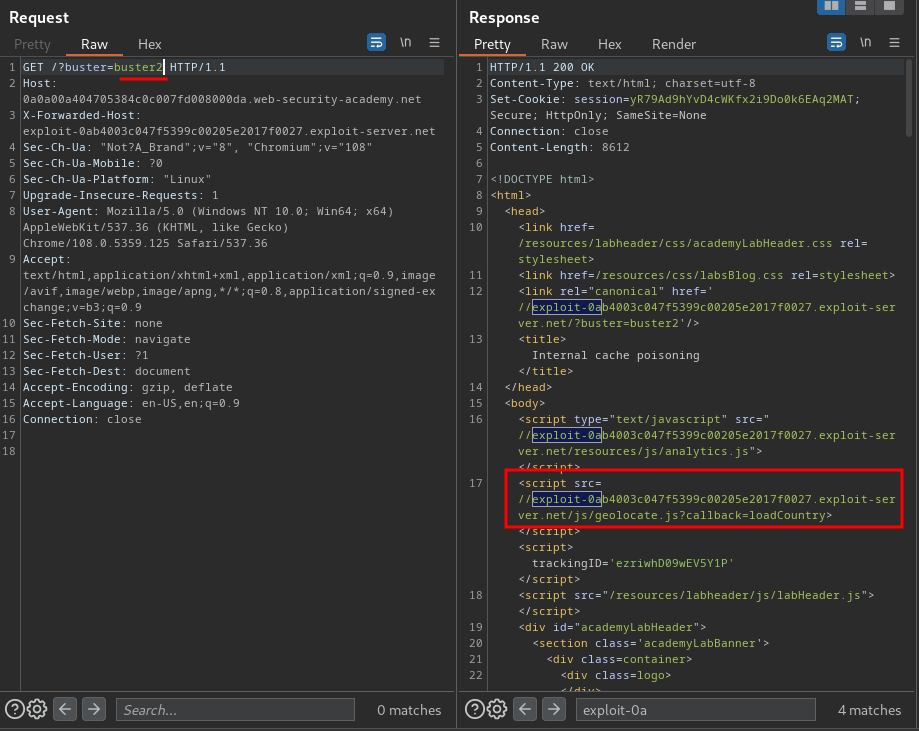Go to next match in Response search

[x=554, y=709]
